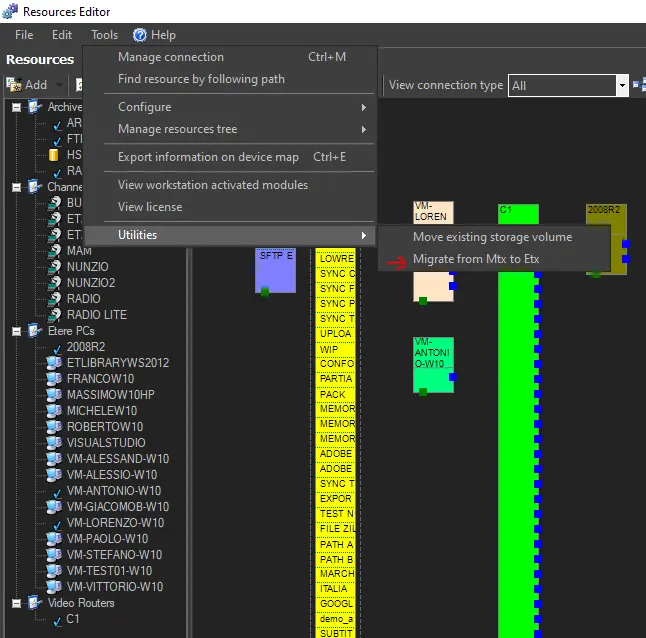Image resolution: width=646 pixels, height=638 pixels.
Task: Click the Help question mark icon
Action: tap(140, 35)
